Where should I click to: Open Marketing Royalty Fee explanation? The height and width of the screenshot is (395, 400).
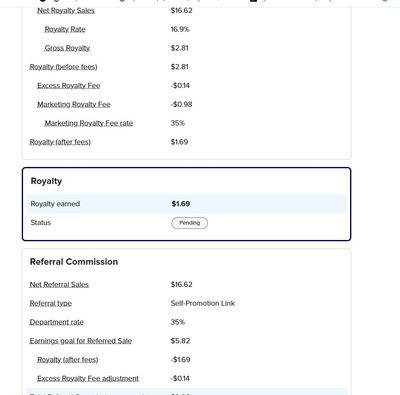coord(74,104)
